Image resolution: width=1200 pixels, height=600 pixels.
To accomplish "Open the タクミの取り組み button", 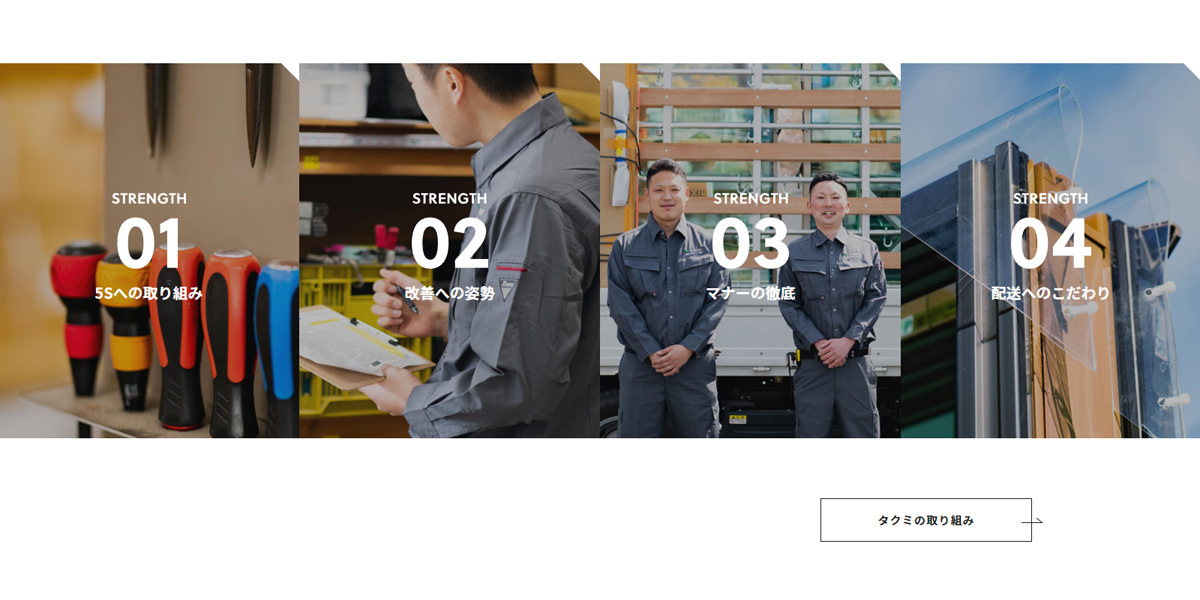I will 925,520.
